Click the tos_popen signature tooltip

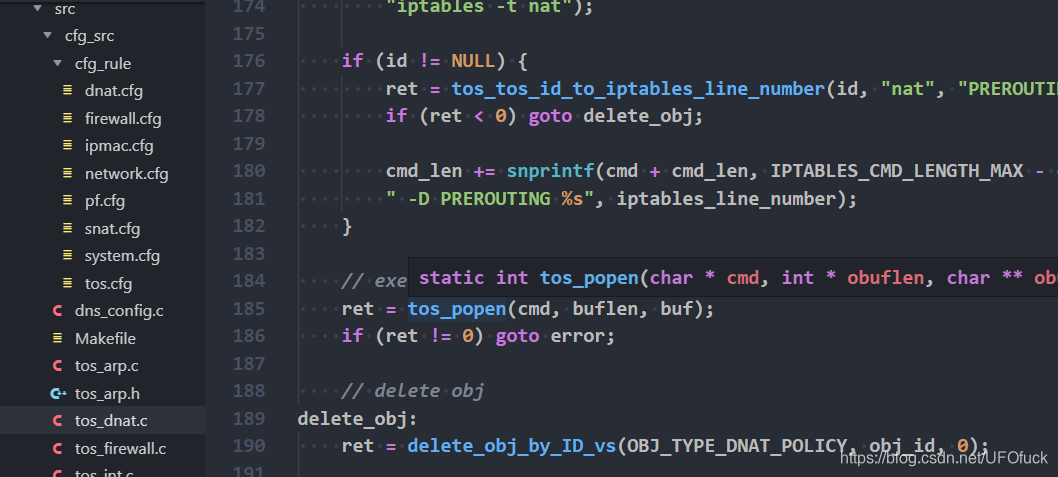pyautogui.click(x=733, y=277)
